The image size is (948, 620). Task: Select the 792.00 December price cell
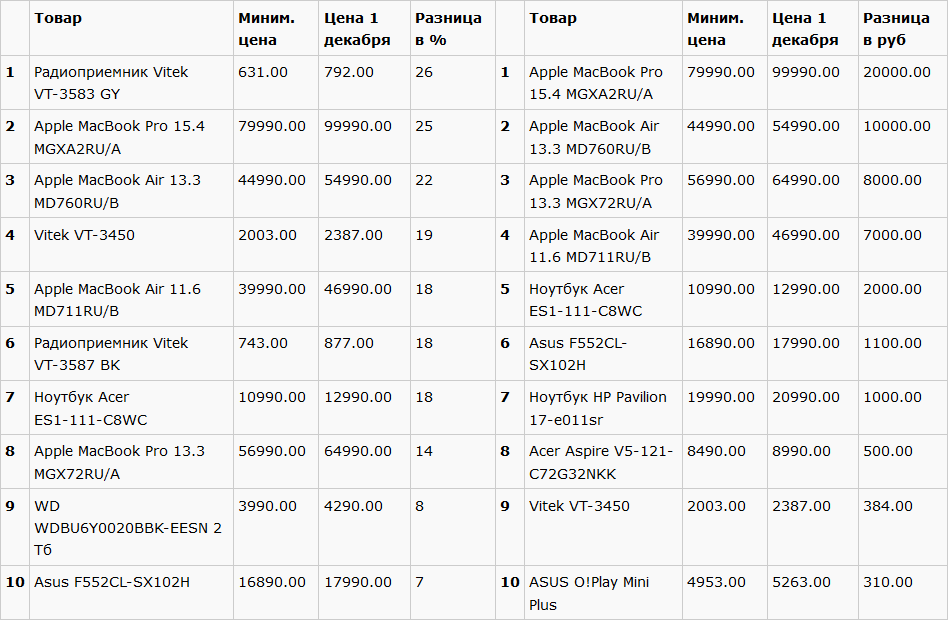(349, 72)
